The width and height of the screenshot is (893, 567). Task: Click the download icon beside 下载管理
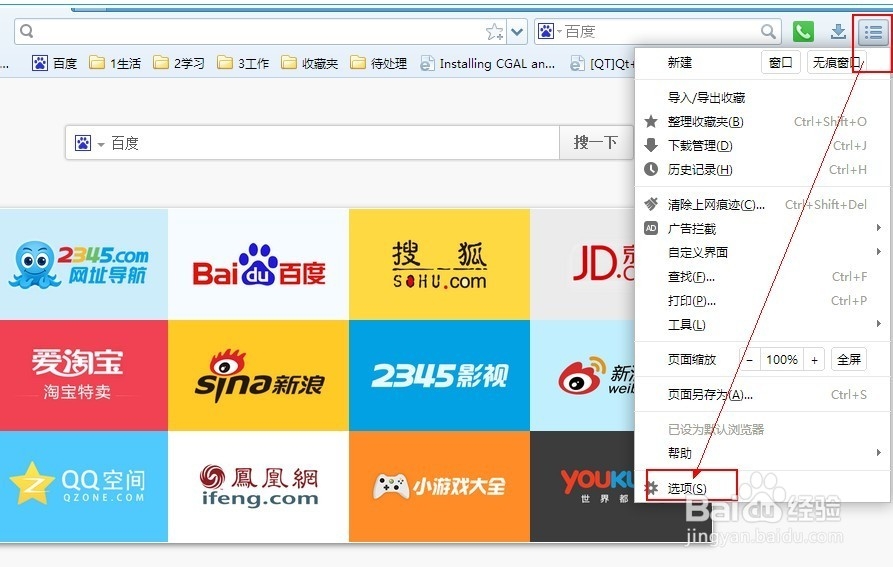(651, 145)
